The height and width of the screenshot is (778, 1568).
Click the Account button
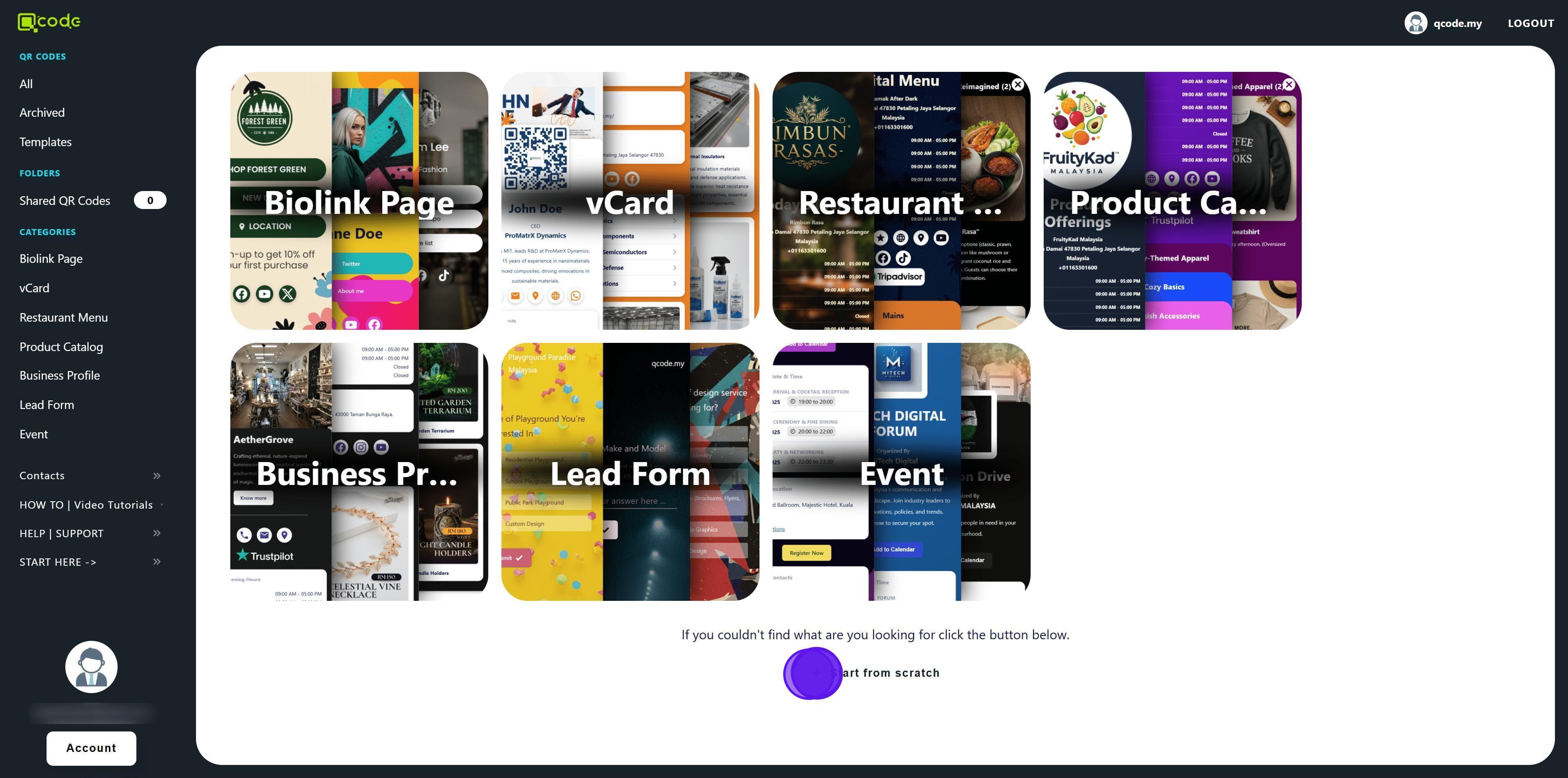click(91, 748)
